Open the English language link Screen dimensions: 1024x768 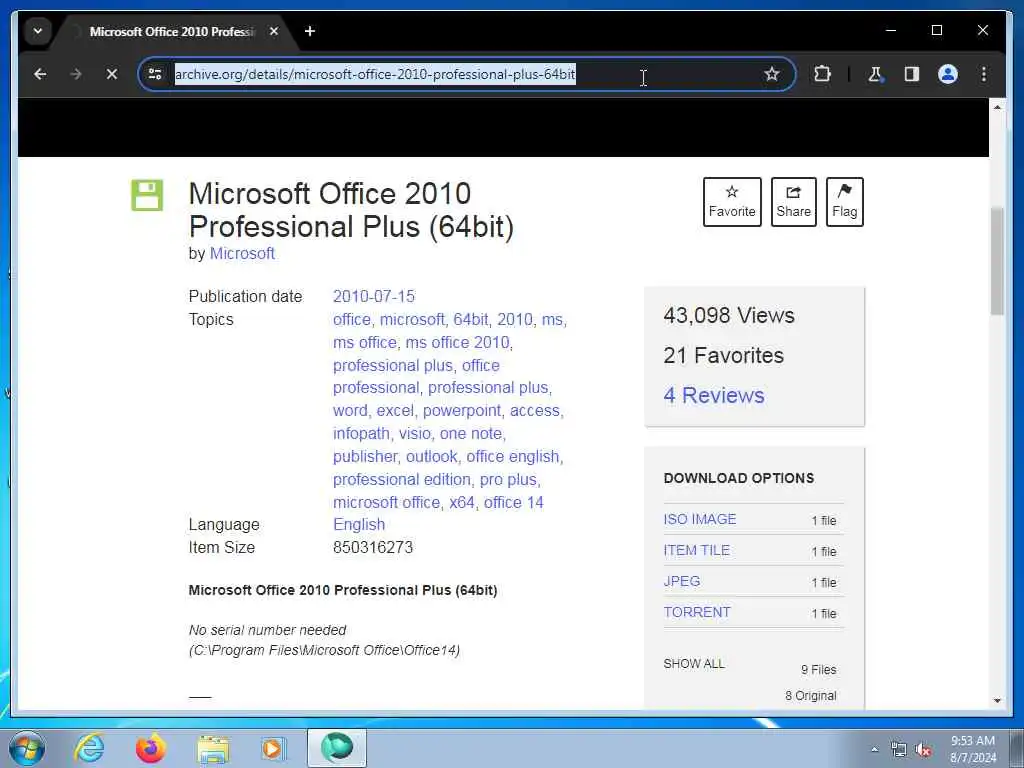pyautogui.click(x=359, y=524)
